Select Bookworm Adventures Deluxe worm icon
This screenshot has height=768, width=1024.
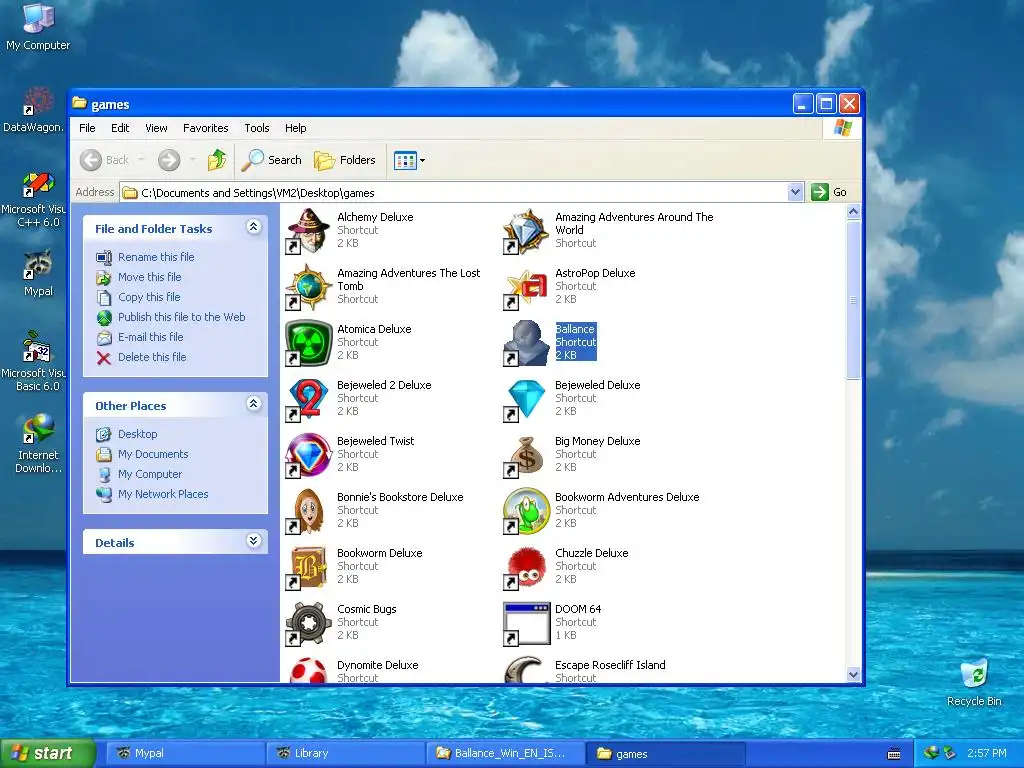point(526,511)
